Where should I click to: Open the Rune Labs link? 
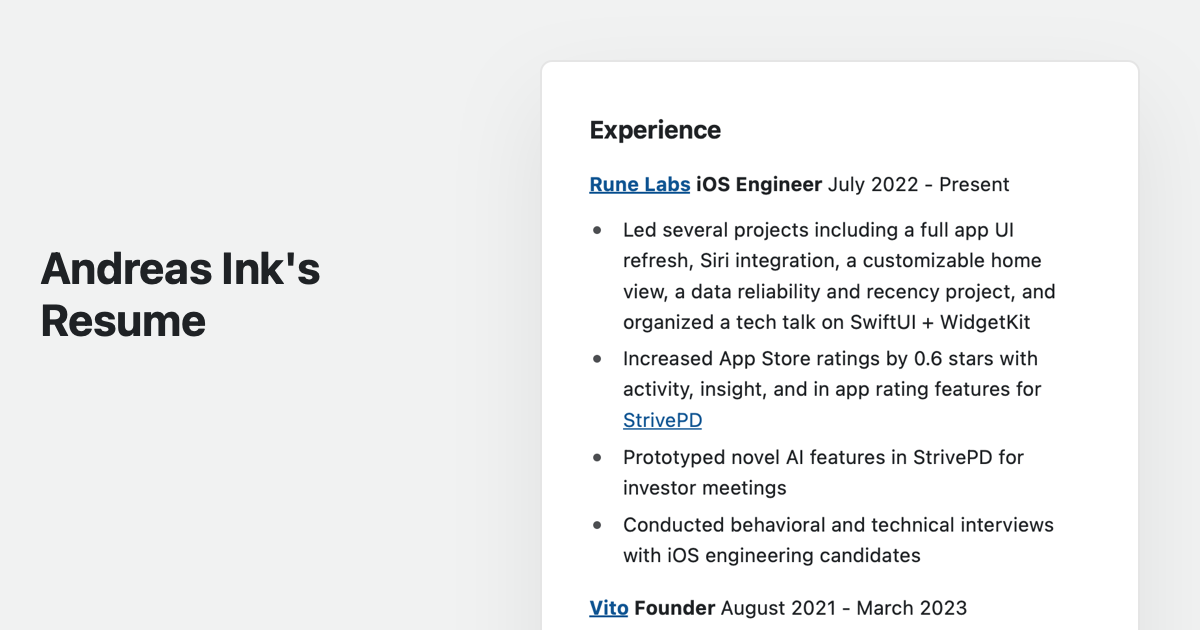pyautogui.click(x=639, y=184)
